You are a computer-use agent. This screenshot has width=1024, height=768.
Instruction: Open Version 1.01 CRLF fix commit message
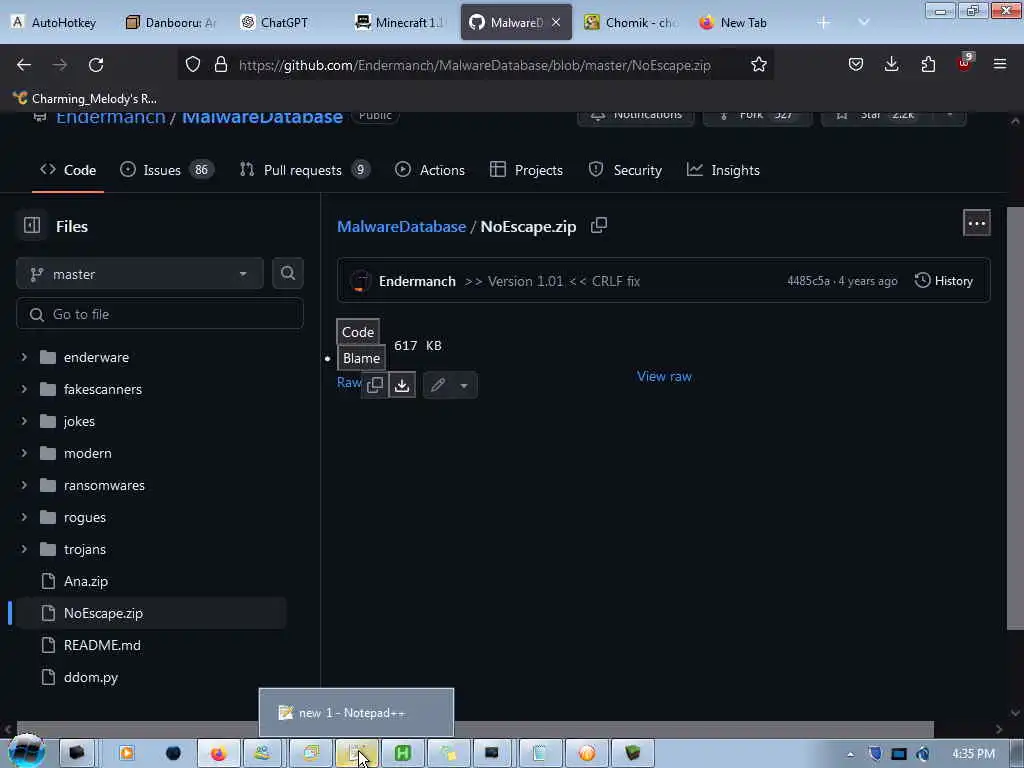(552, 281)
